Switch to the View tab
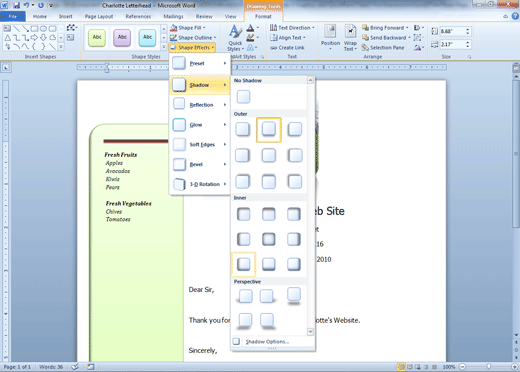Screen dimensions: 520x372 [230, 16]
